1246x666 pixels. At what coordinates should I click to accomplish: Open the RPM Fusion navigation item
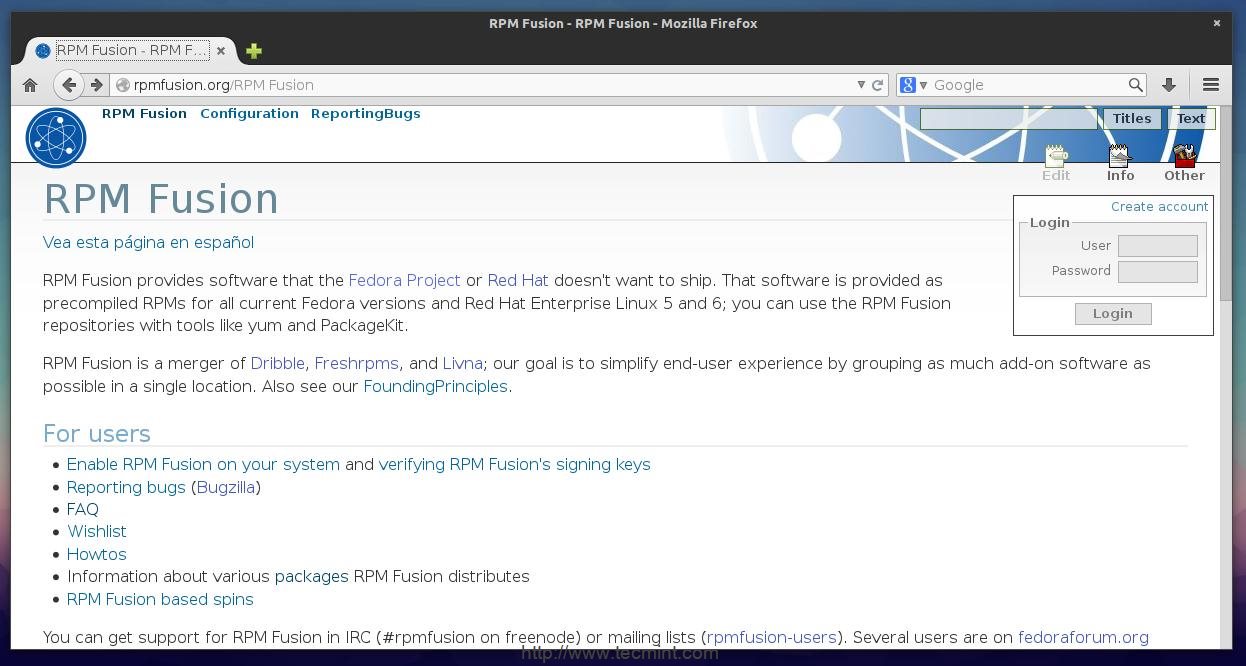click(x=144, y=113)
